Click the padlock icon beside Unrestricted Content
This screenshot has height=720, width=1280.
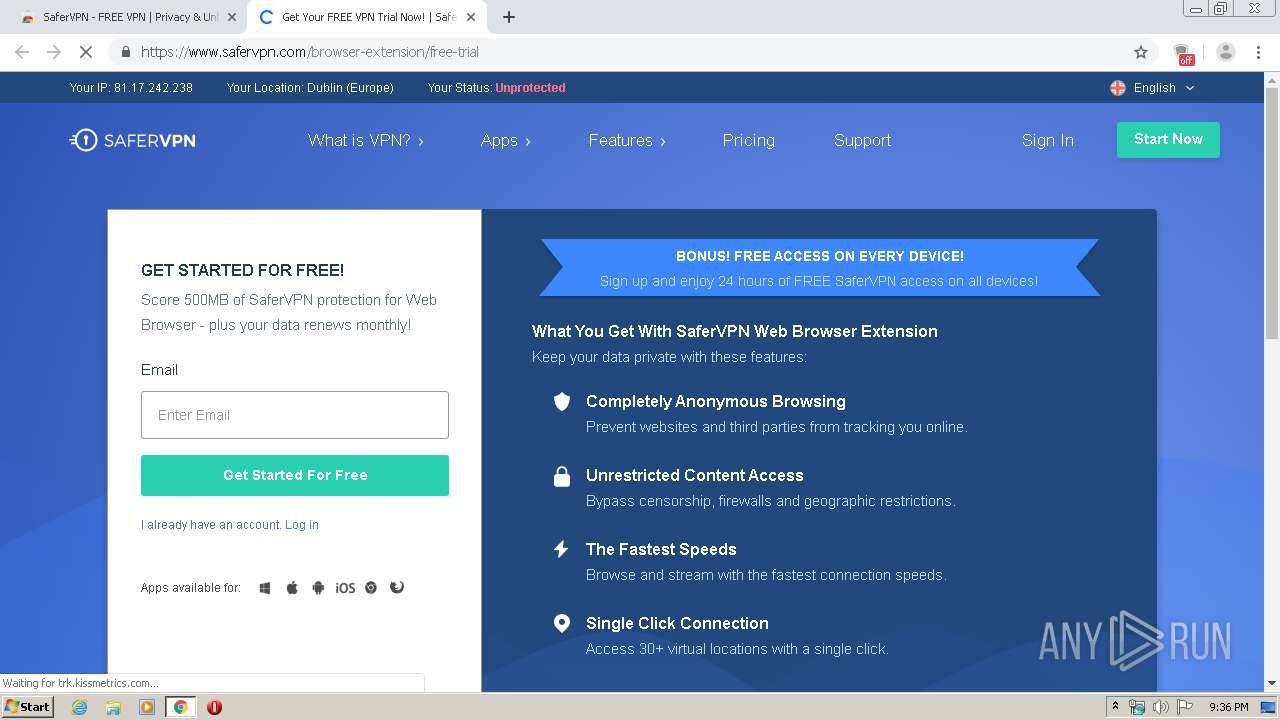pos(562,476)
